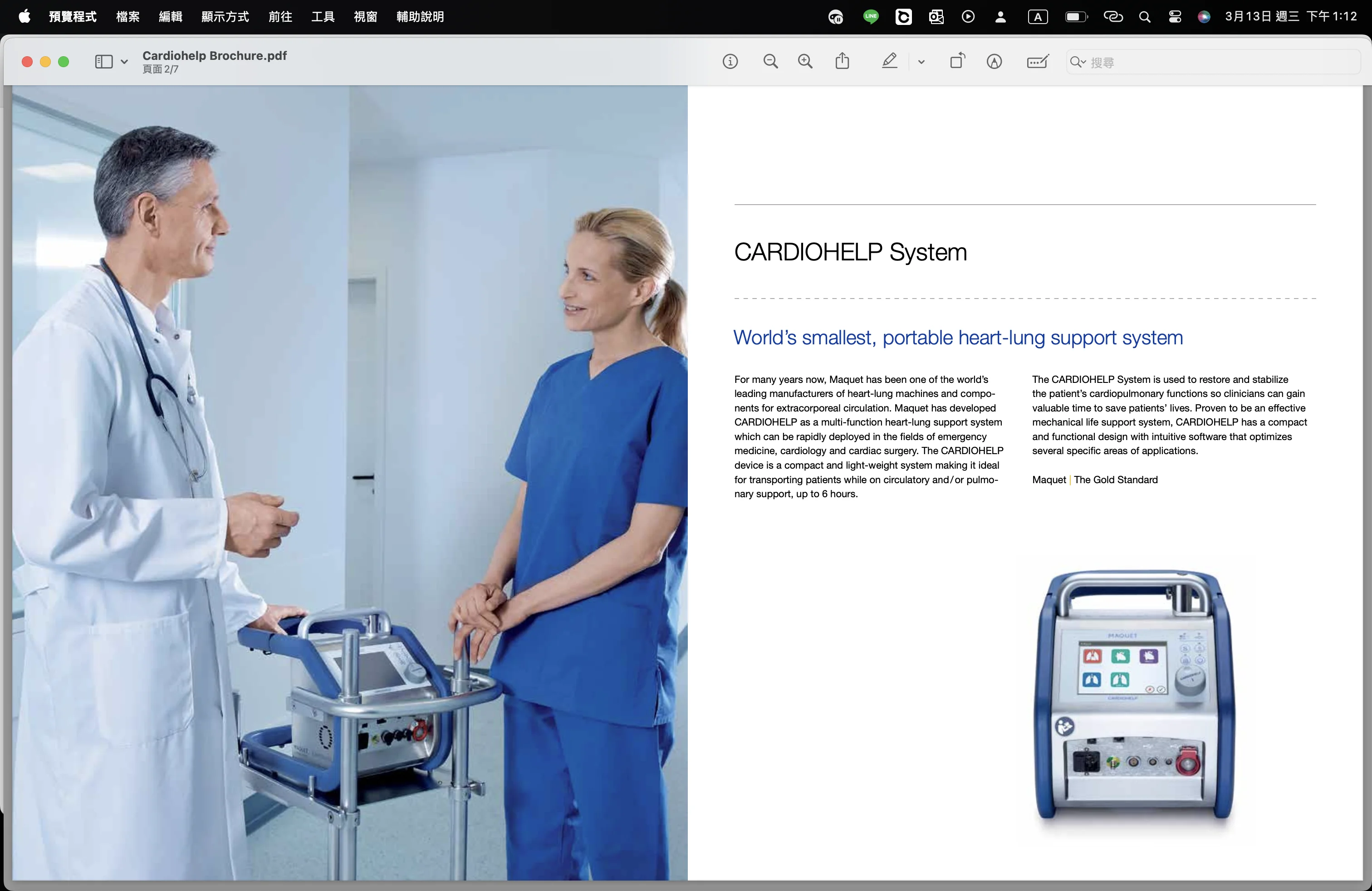Open search options magnifier dropdown
This screenshot has height=891, width=1372.
point(1078,62)
